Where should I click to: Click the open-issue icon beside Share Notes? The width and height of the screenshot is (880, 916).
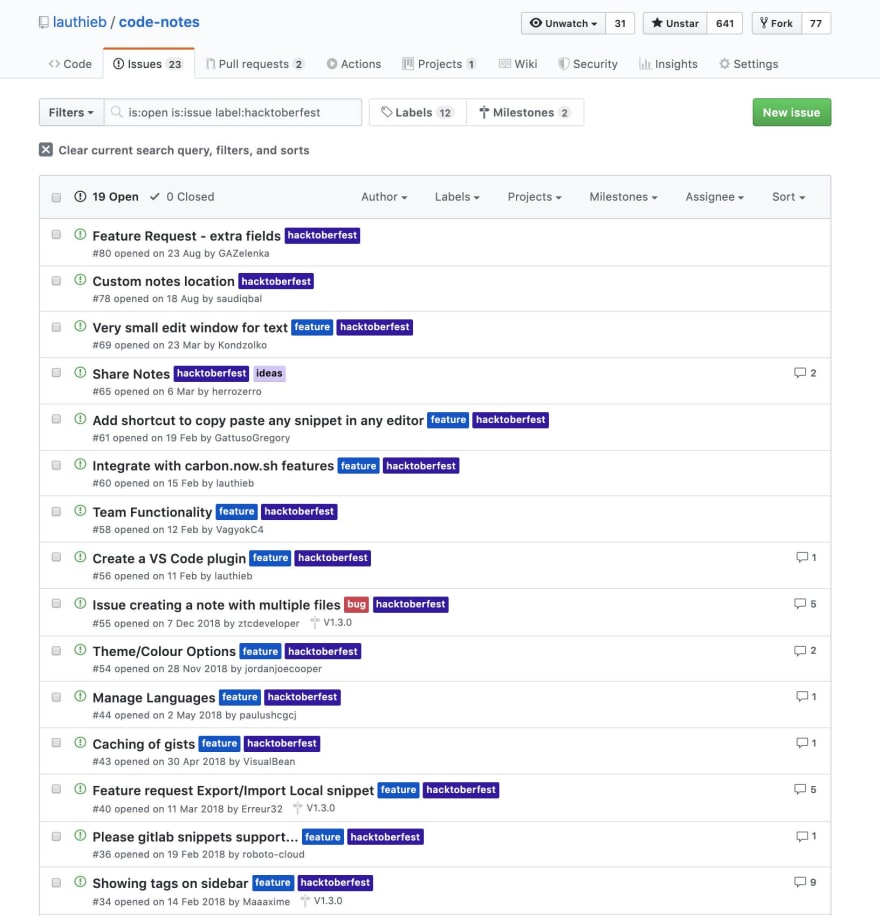(x=80, y=372)
